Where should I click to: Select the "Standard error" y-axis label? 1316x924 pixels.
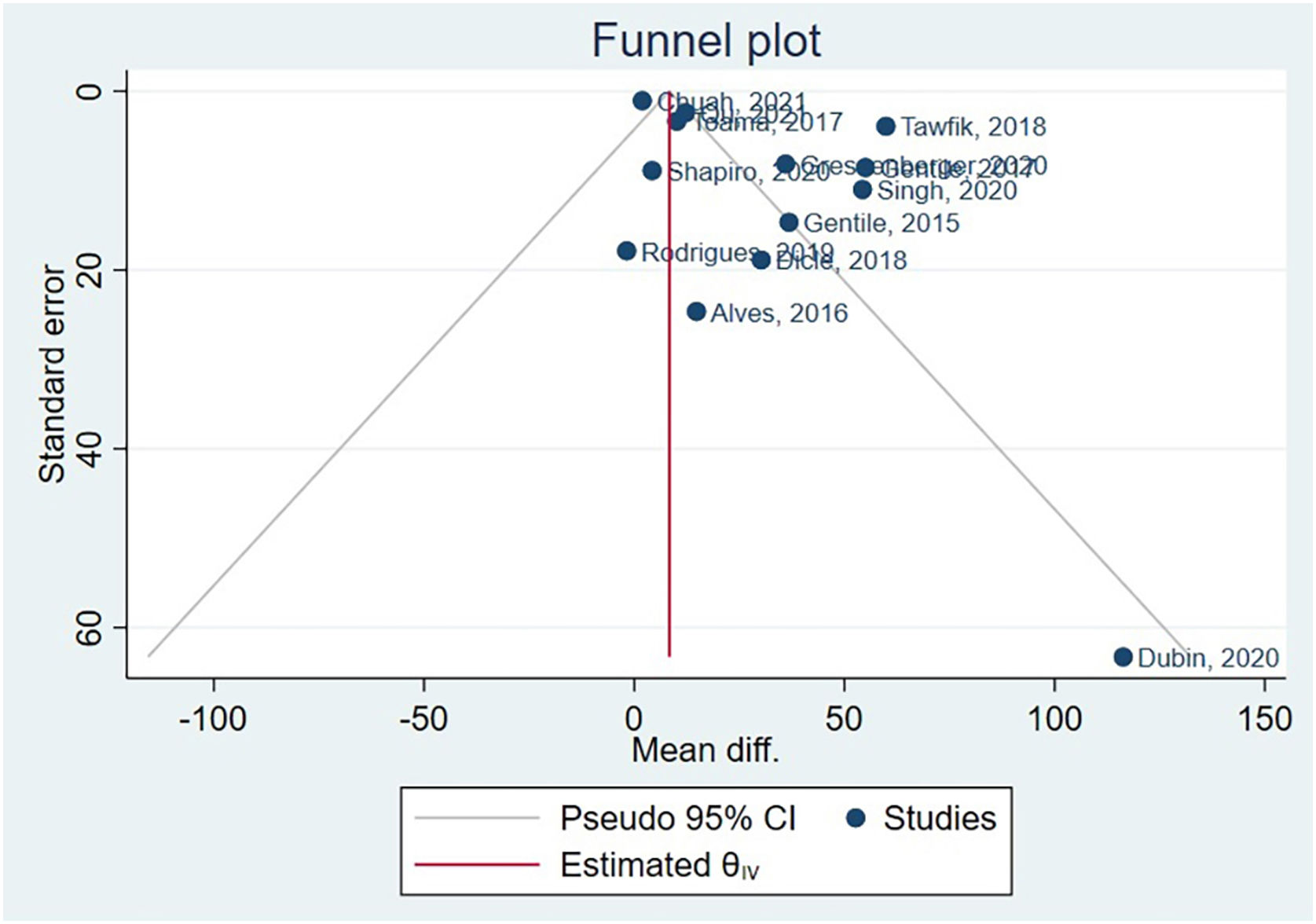click(53, 373)
